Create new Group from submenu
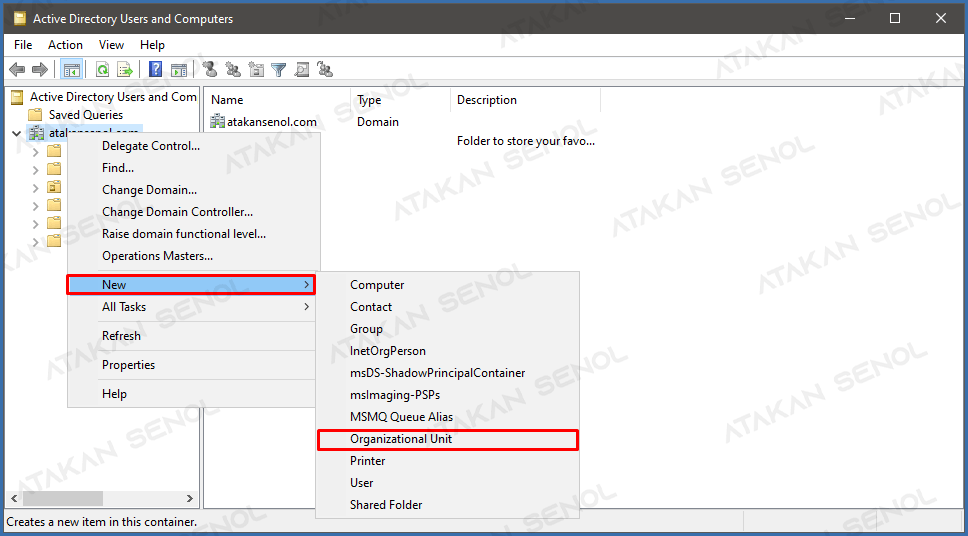This screenshot has width=968, height=536. click(x=448, y=329)
